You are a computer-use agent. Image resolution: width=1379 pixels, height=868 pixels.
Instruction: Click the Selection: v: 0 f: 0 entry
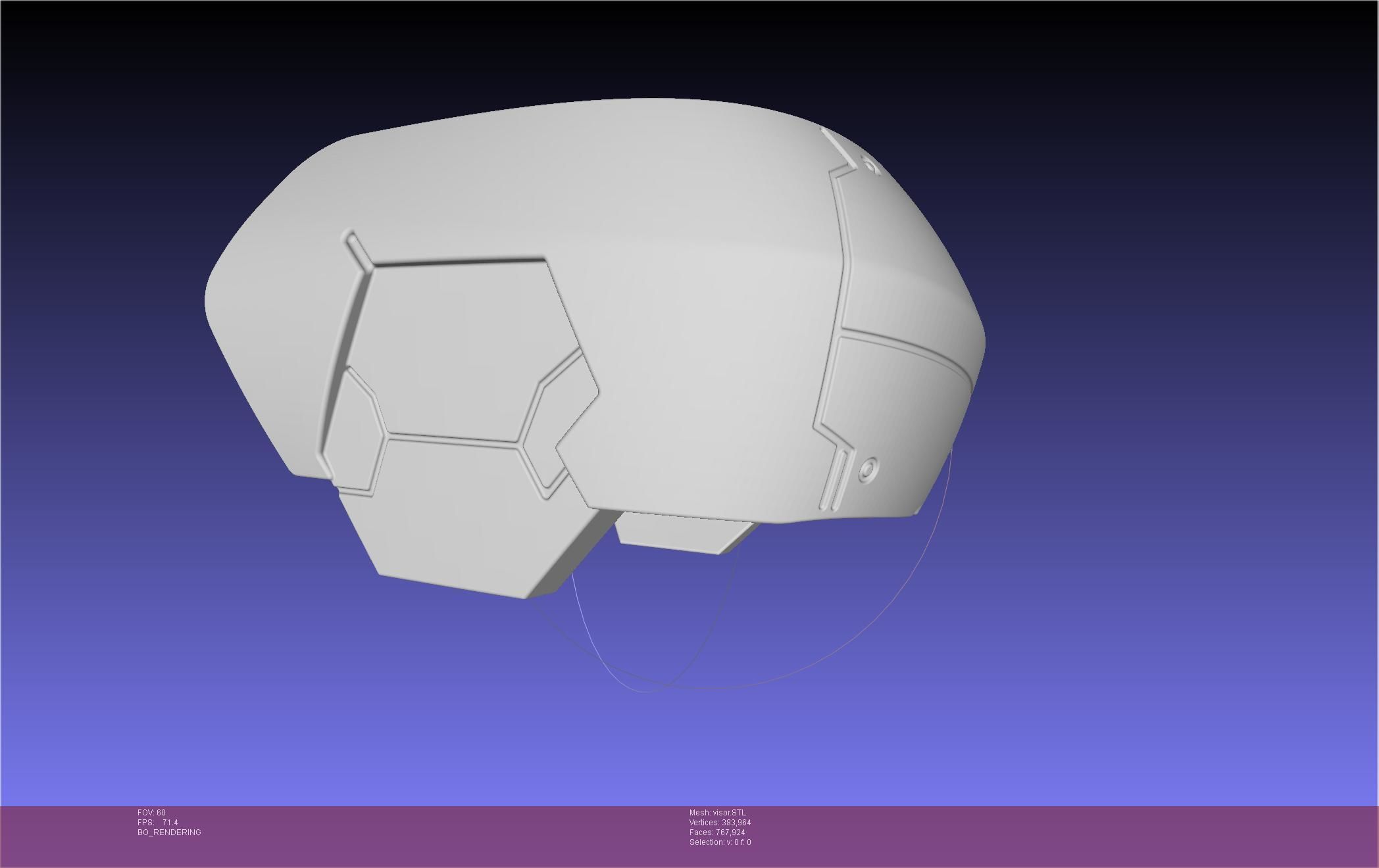pyautogui.click(x=720, y=842)
